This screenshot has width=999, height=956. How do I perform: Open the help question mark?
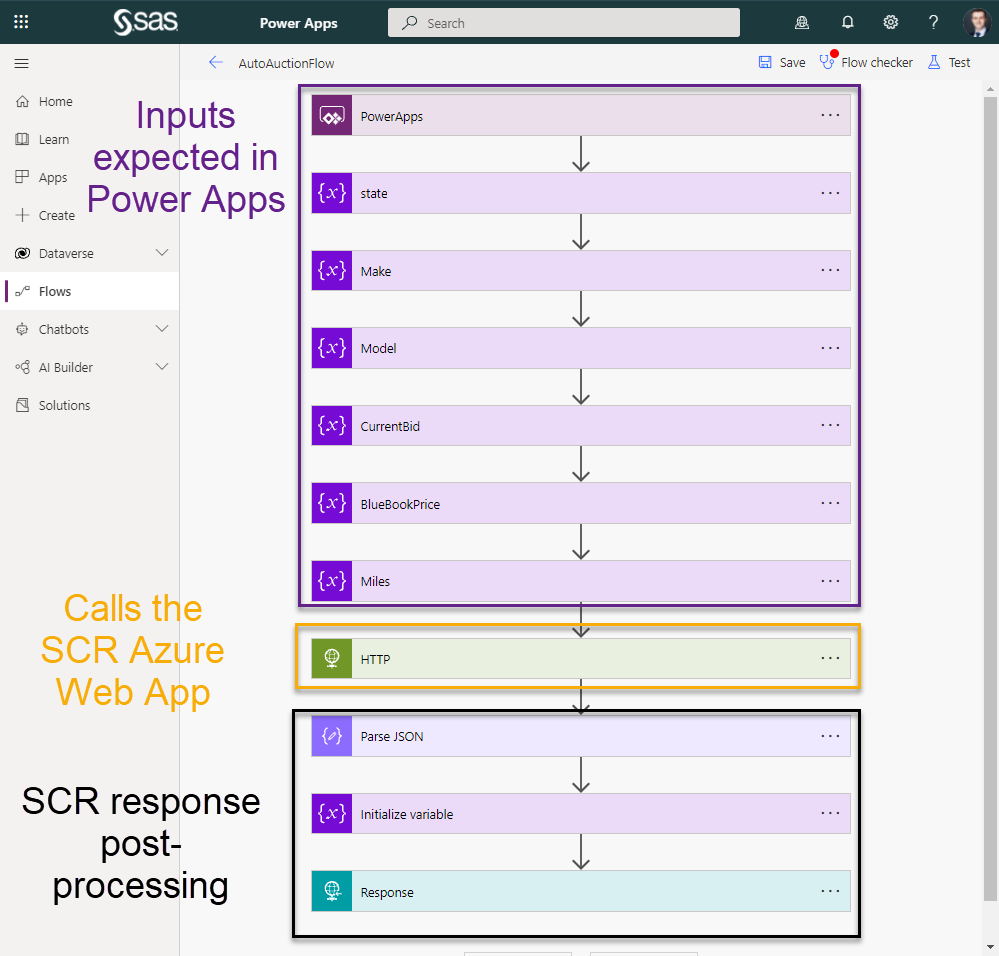tap(933, 23)
